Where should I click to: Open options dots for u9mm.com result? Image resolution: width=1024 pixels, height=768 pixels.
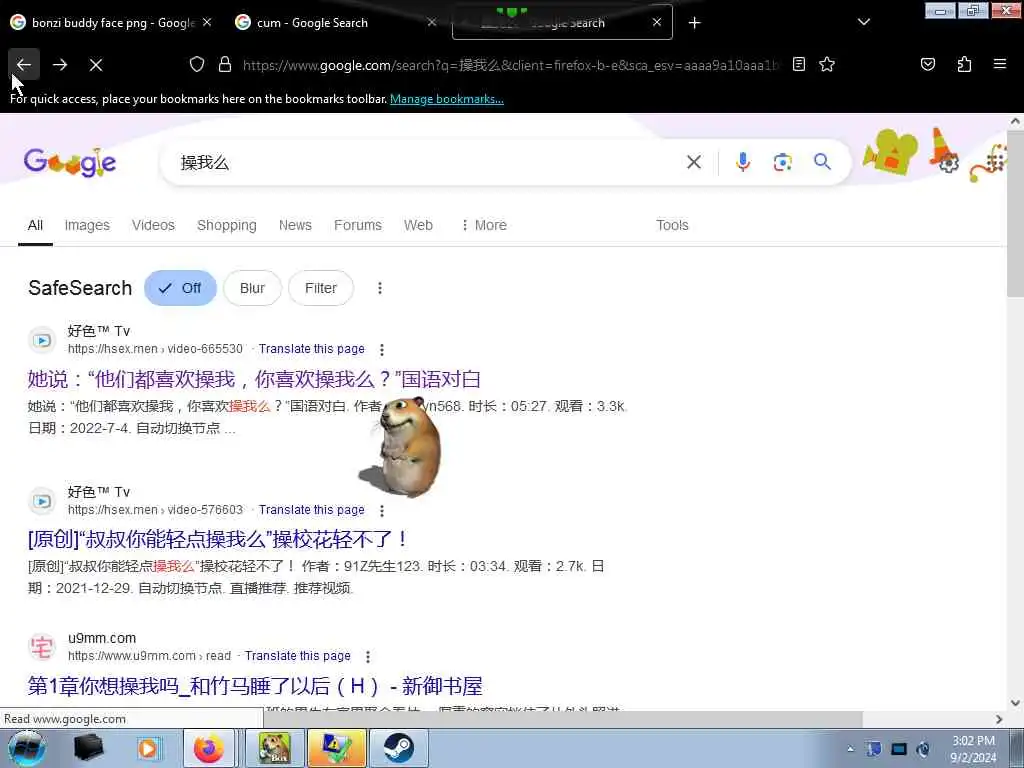click(x=368, y=656)
